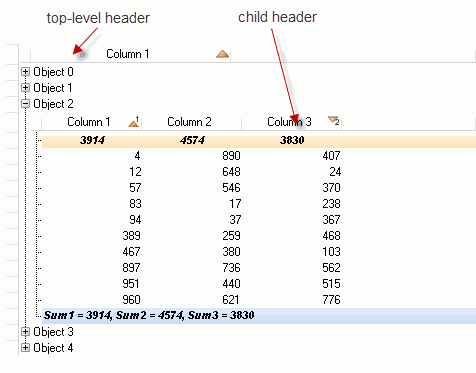Expand Object 4 node
The width and height of the screenshot is (476, 373).
[25, 348]
